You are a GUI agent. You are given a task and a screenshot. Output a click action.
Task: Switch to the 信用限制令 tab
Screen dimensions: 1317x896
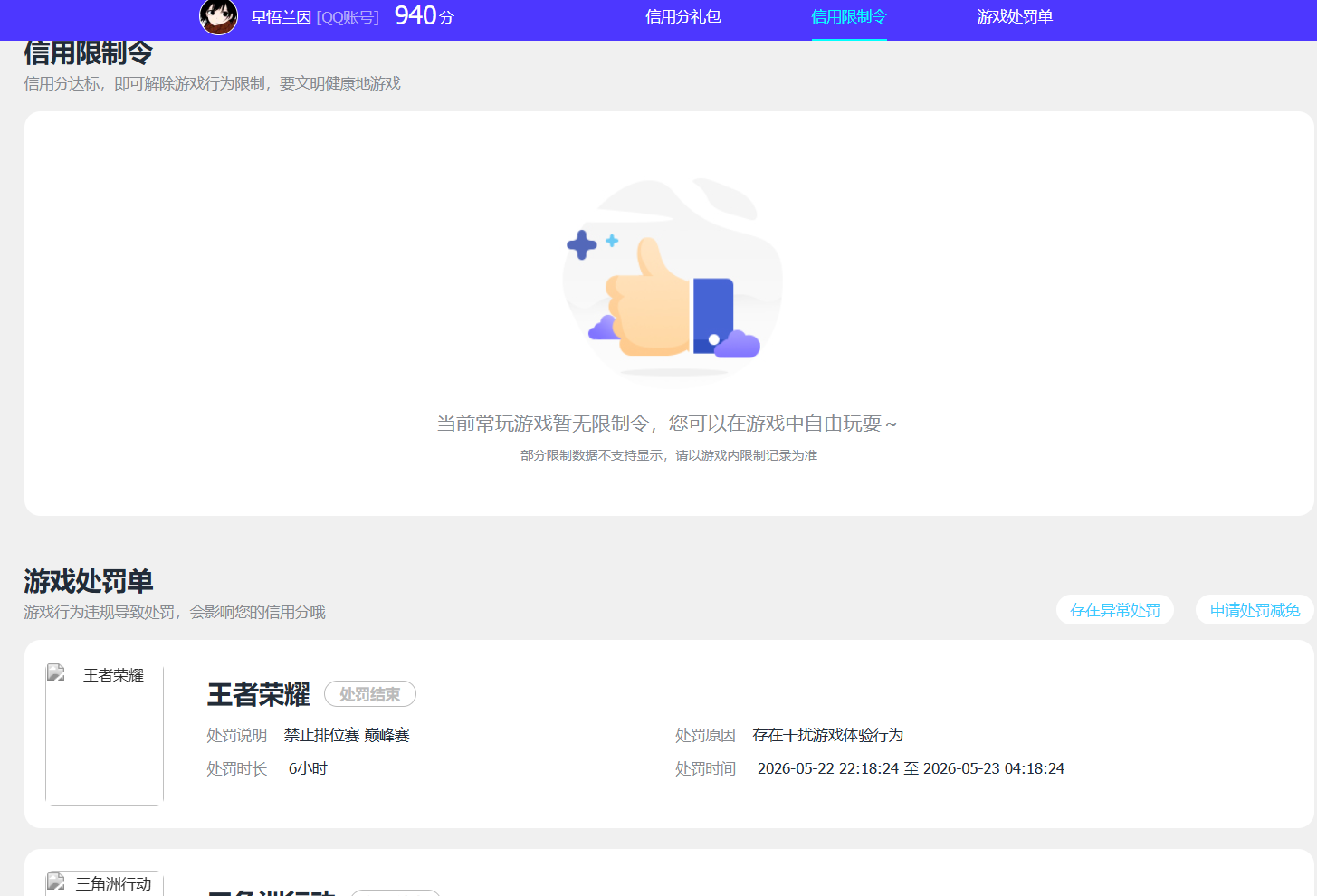point(849,16)
